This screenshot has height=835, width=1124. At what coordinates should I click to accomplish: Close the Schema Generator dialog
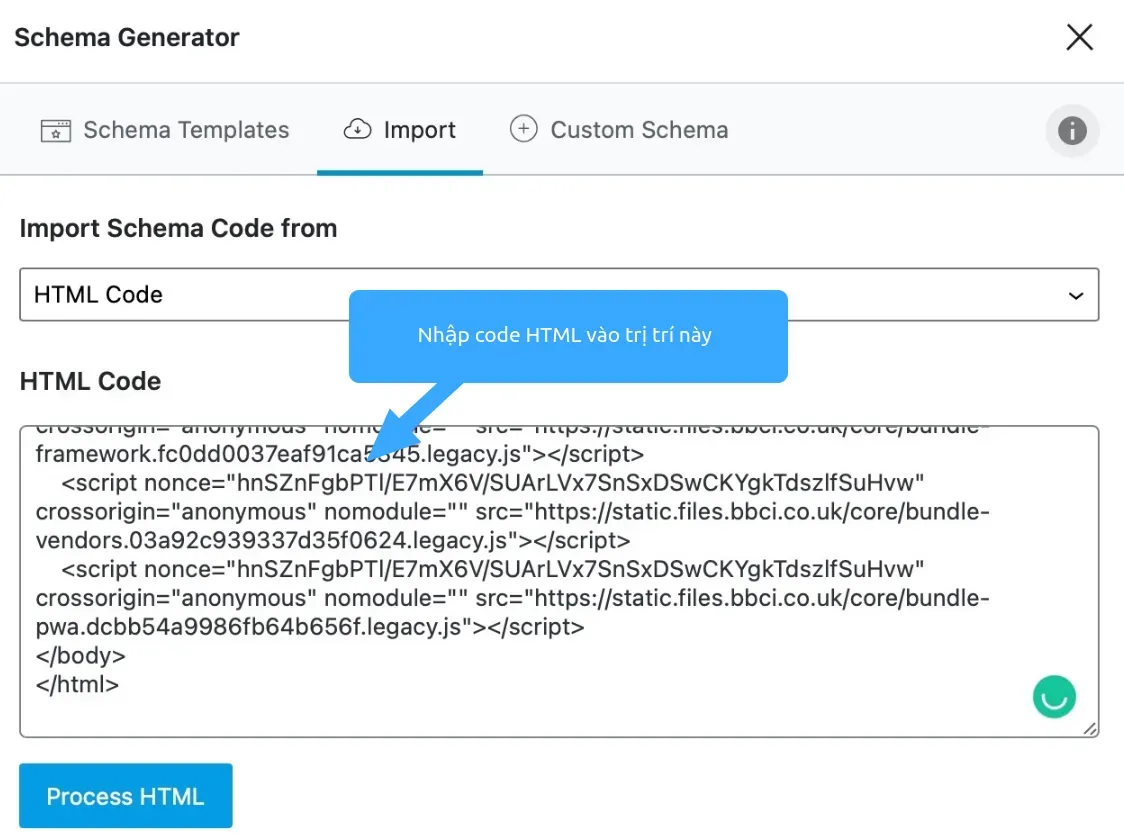coord(1079,37)
